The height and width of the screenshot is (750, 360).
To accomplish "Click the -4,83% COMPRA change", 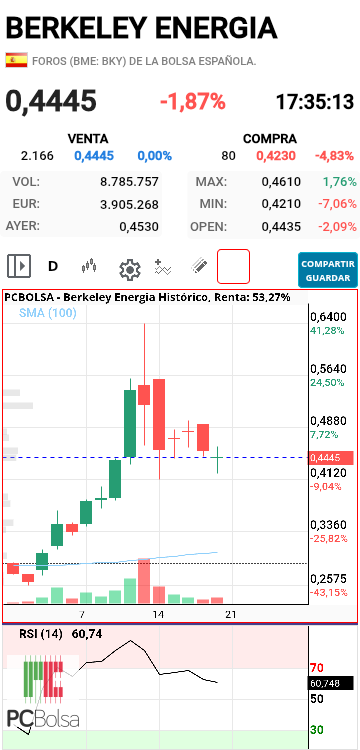I will coord(334,156).
